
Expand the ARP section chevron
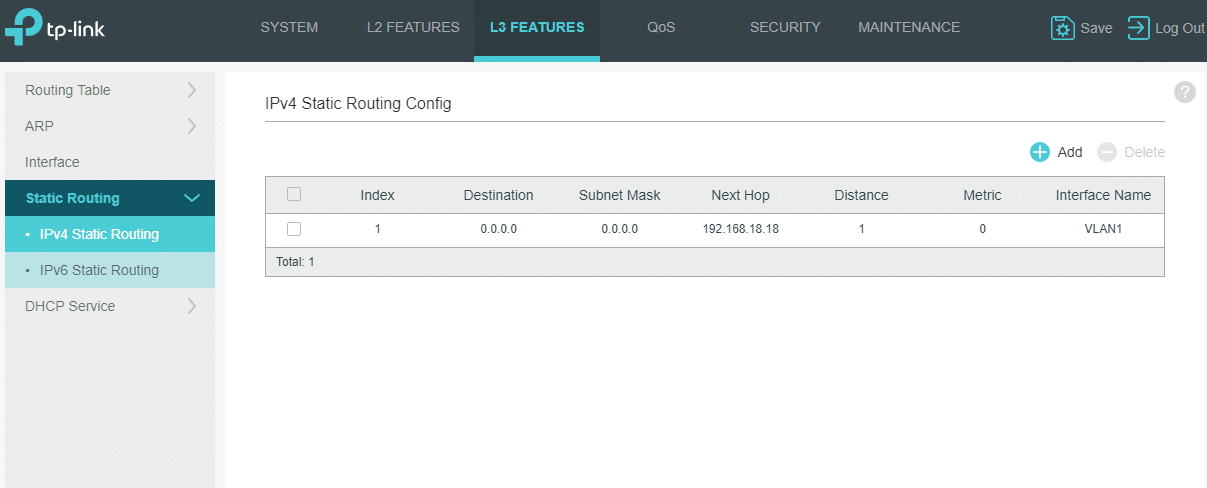click(x=192, y=126)
